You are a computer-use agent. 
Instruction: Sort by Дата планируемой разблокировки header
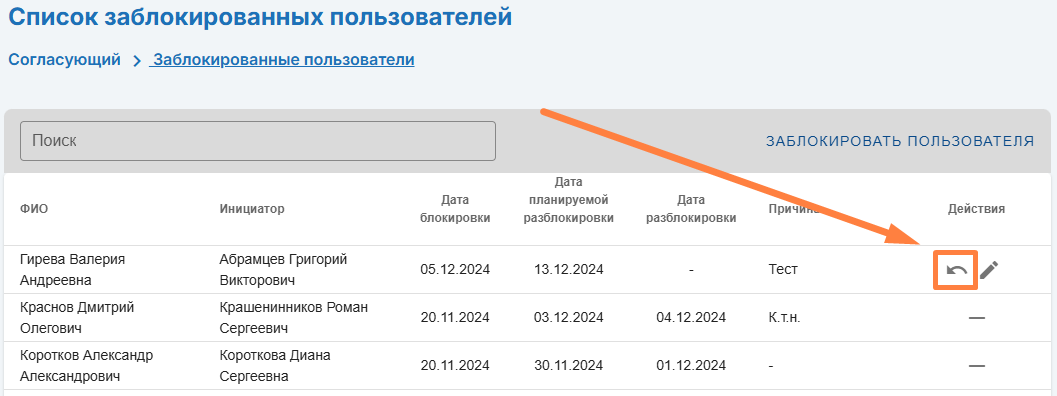click(569, 200)
